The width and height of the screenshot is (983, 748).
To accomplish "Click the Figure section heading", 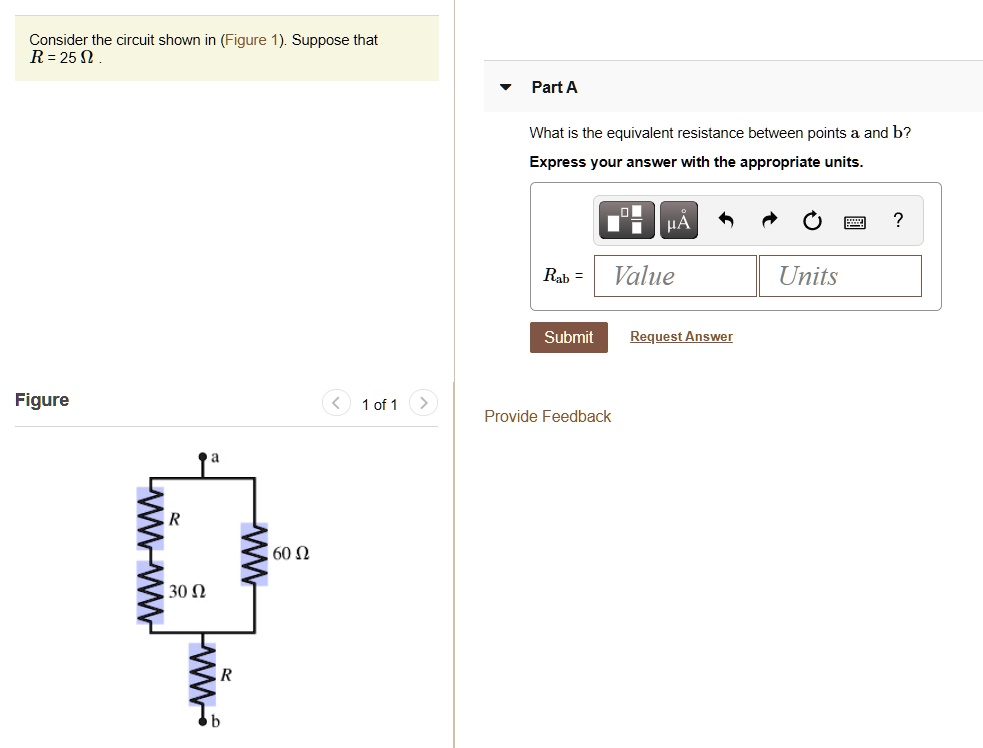I will point(42,399).
